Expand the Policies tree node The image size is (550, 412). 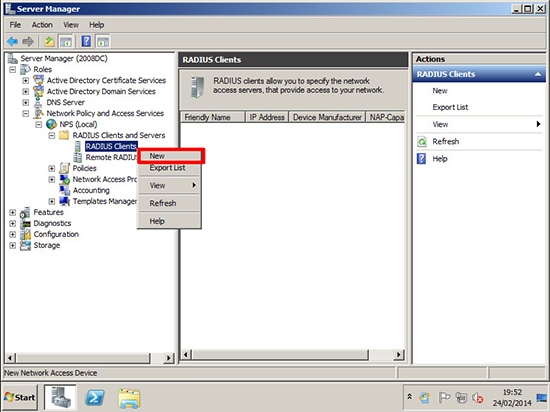click(52, 168)
